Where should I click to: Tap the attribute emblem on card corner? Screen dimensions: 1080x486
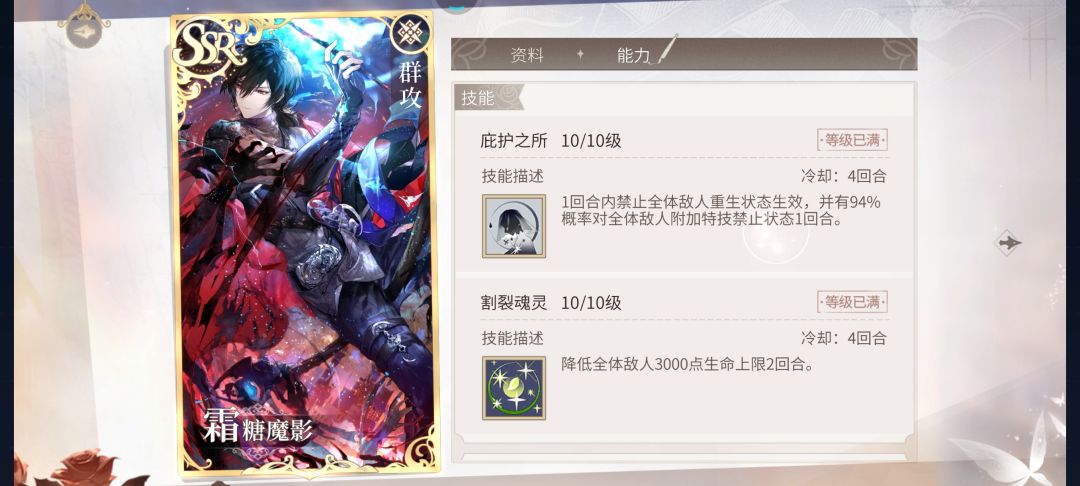pyautogui.click(x=411, y=33)
